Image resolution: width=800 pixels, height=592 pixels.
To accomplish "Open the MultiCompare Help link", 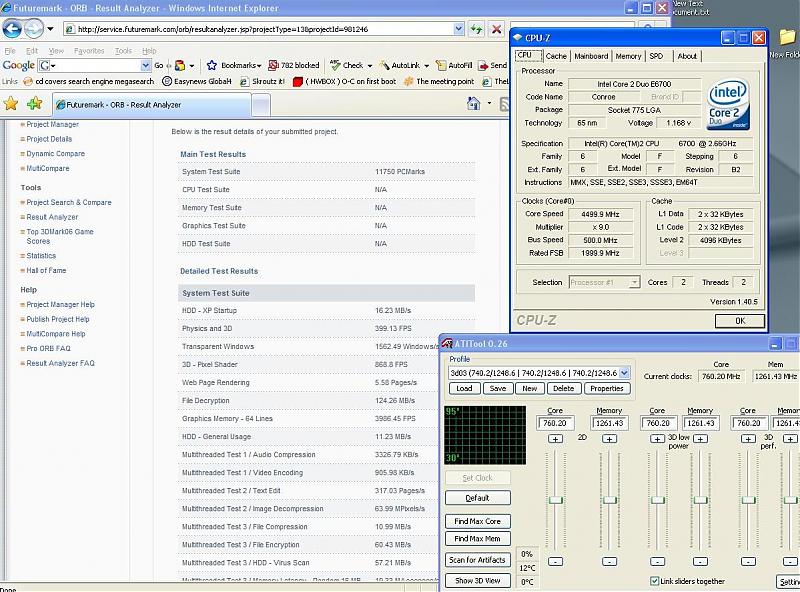I will (x=56, y=334).
